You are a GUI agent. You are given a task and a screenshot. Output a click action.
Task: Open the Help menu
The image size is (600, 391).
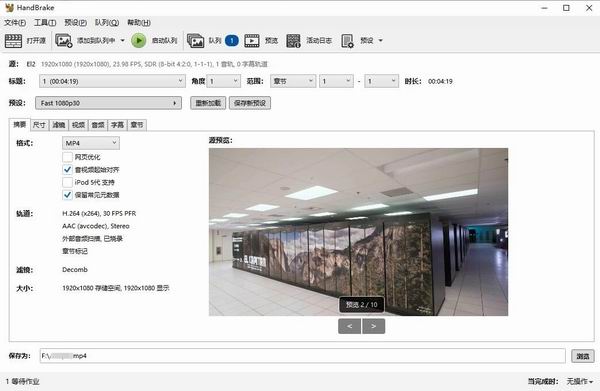[x=139, y=23]
